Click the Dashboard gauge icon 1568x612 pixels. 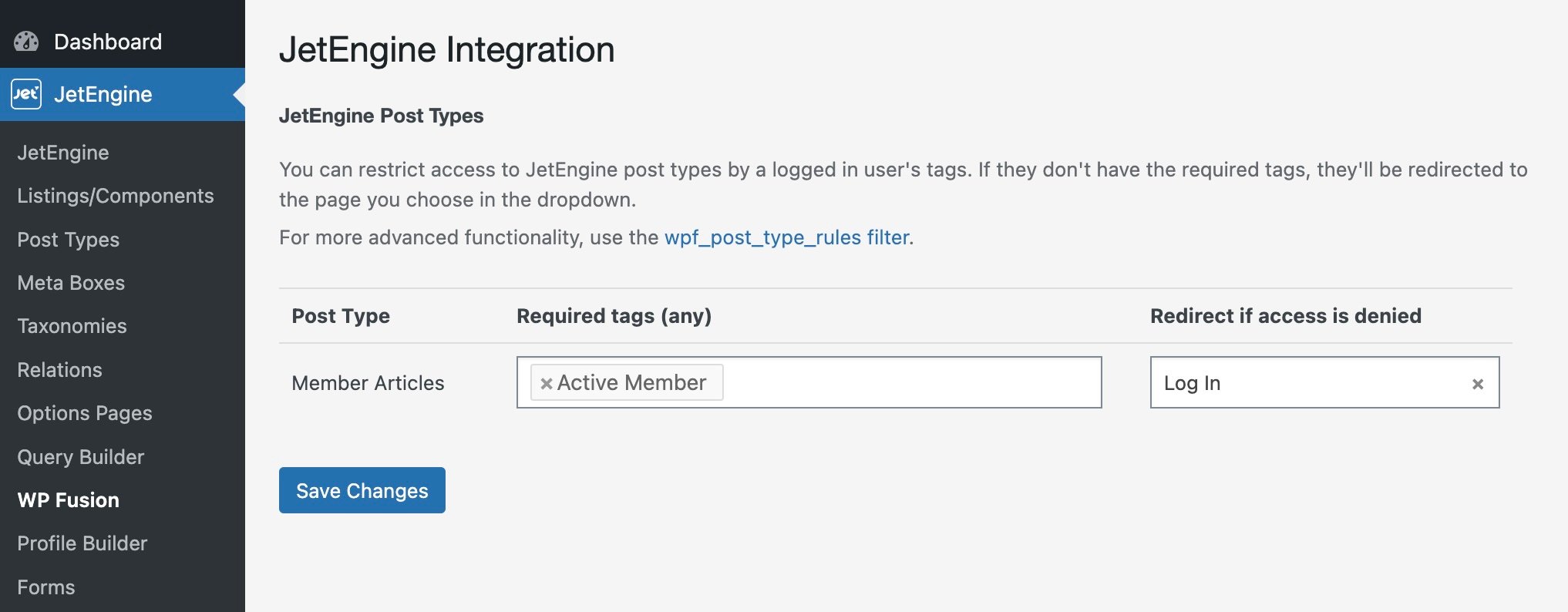pos(26,42)
